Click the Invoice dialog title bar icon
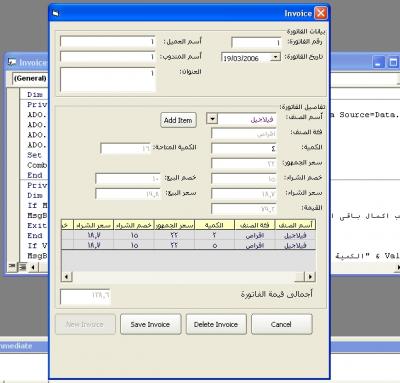 coord(56,13)
